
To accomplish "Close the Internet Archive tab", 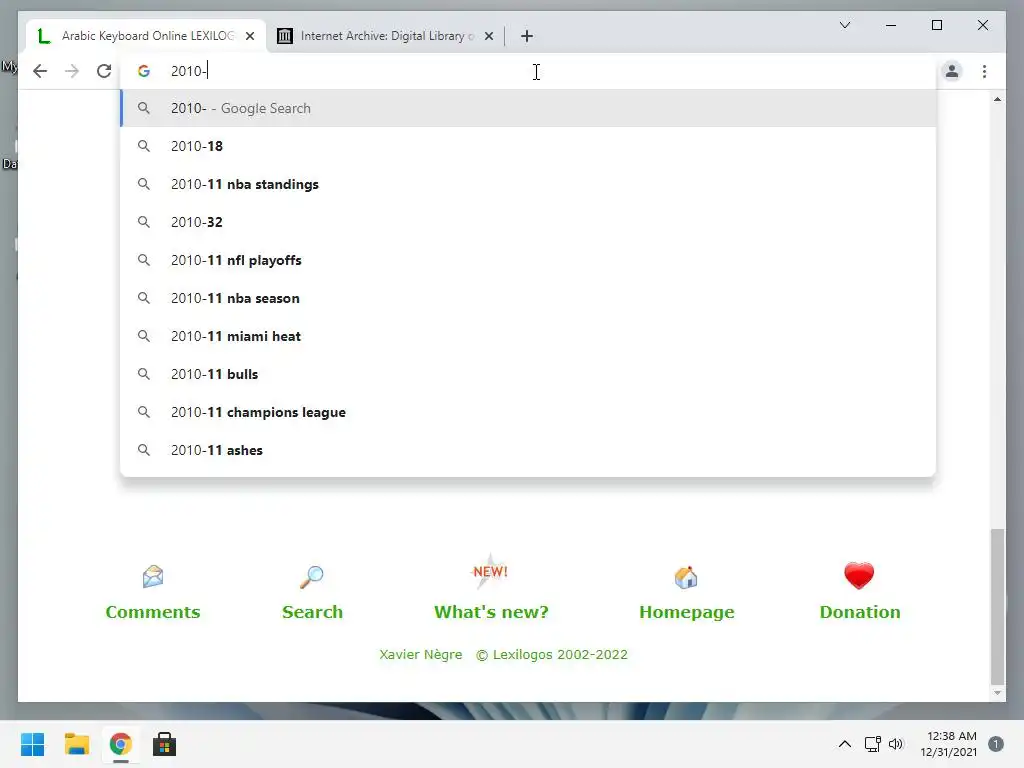I will click(489, 36).
